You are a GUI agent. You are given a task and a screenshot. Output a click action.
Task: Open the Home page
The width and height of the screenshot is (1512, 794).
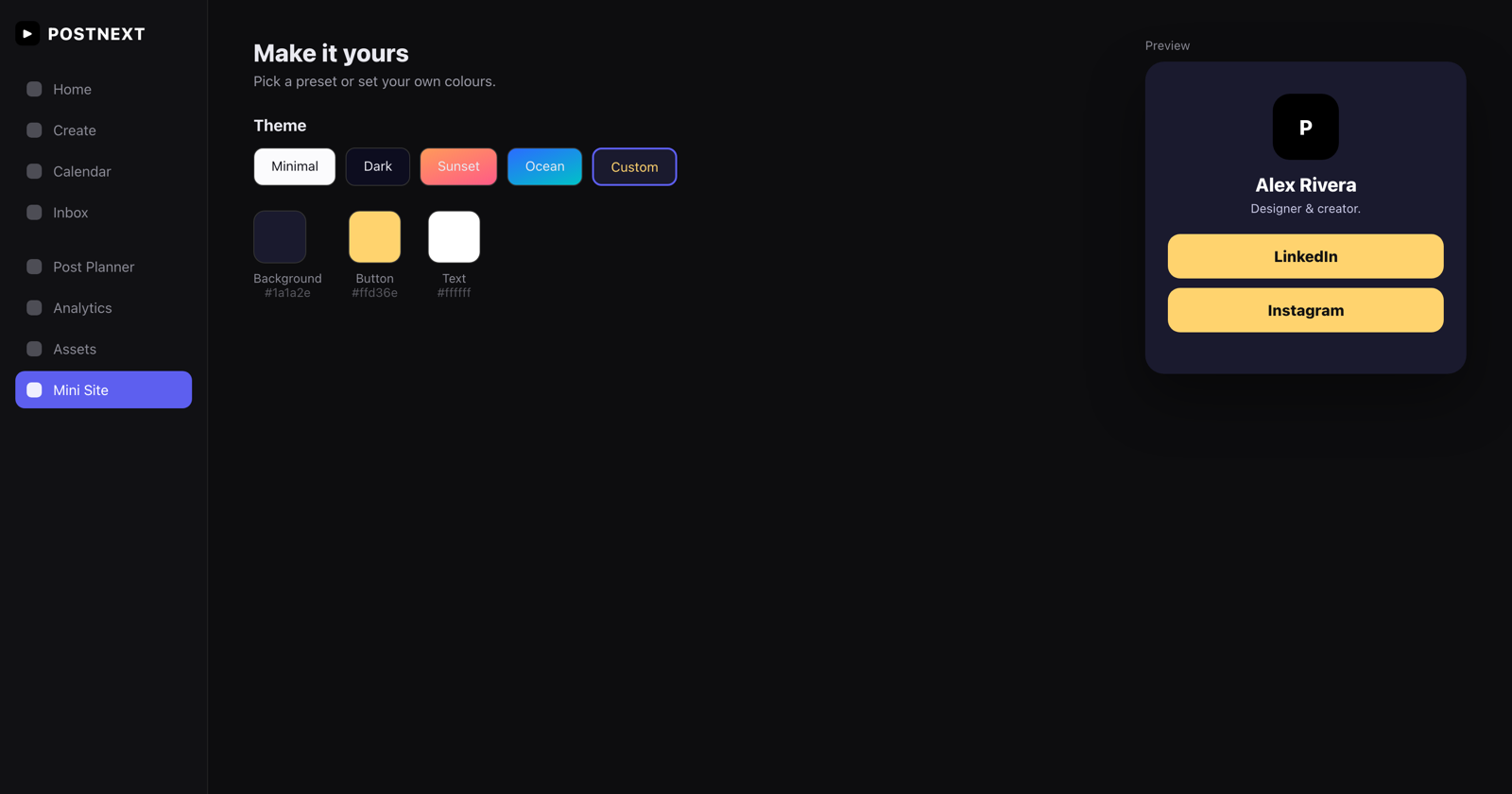[103, 89]
